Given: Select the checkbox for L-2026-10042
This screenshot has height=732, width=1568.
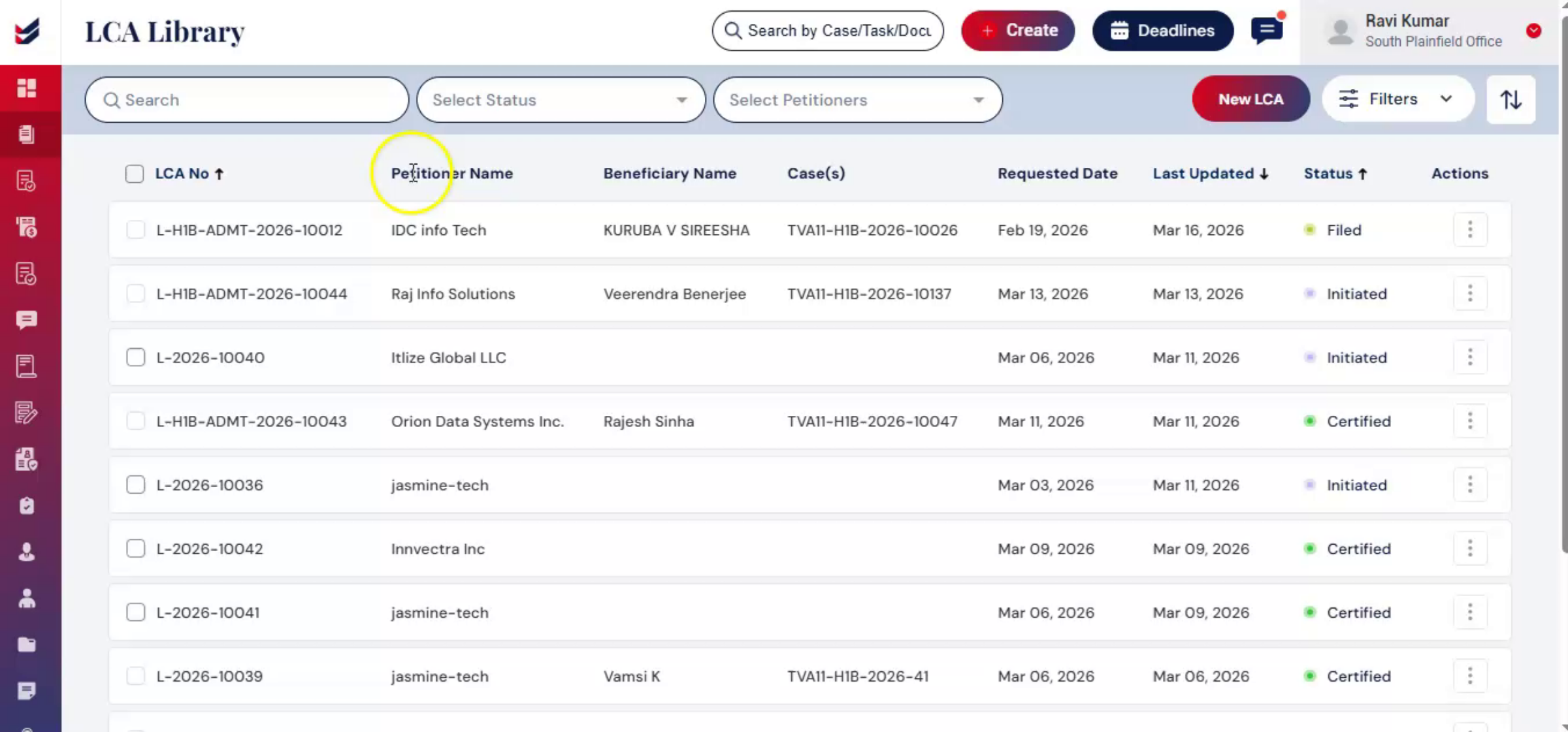Looking at the screenshot, I should coord(135,549).
